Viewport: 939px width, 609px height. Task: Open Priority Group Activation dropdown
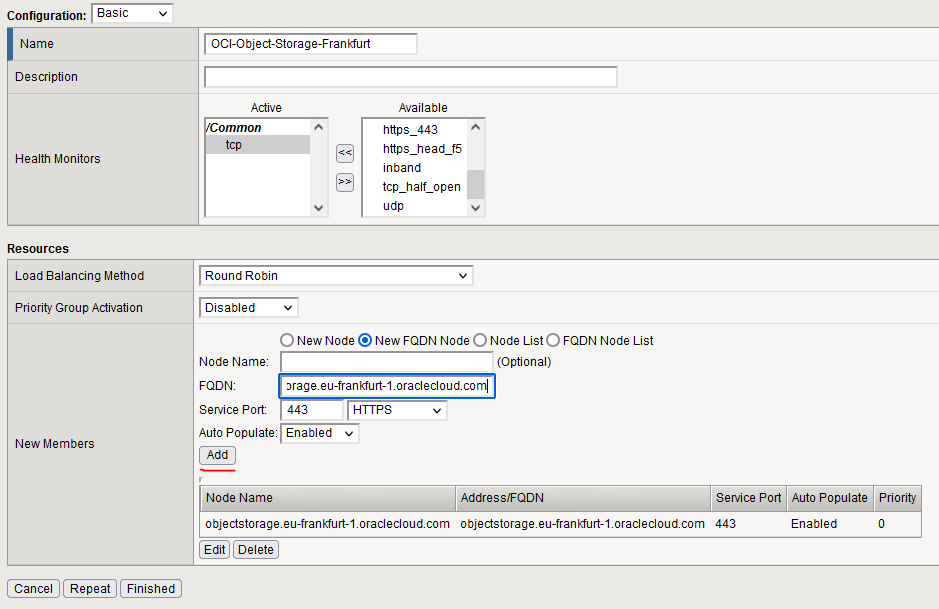point(248,308)
